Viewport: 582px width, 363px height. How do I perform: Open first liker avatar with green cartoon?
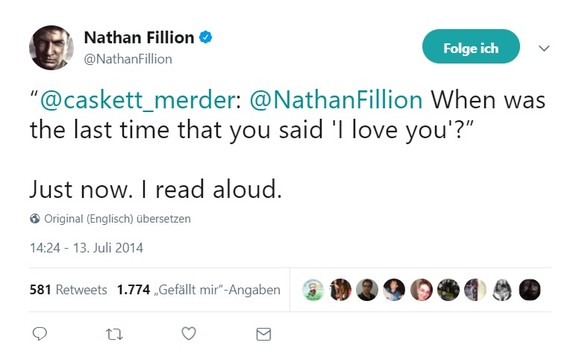click(313, 290)
